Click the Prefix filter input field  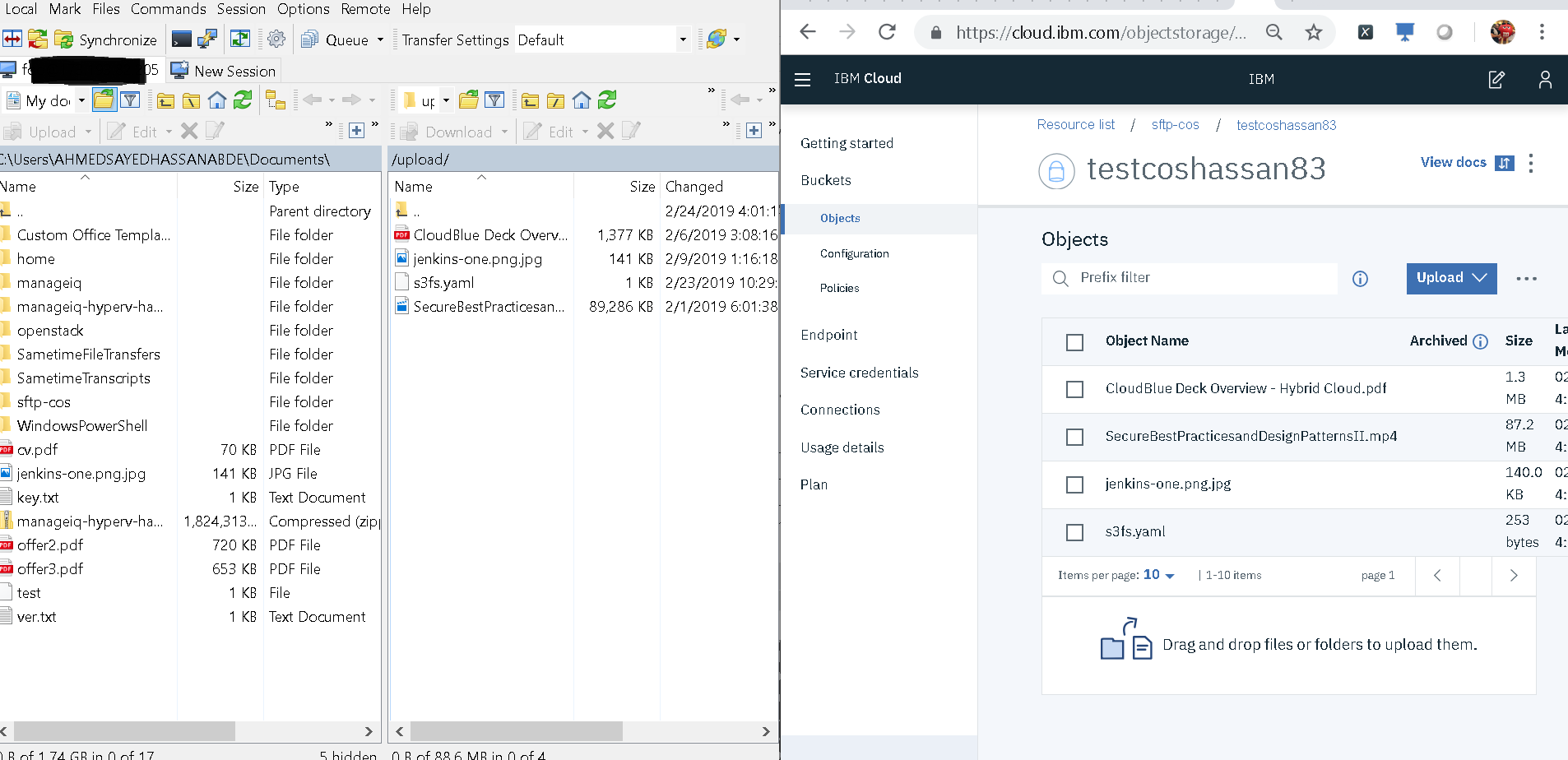pos(1190,278)
